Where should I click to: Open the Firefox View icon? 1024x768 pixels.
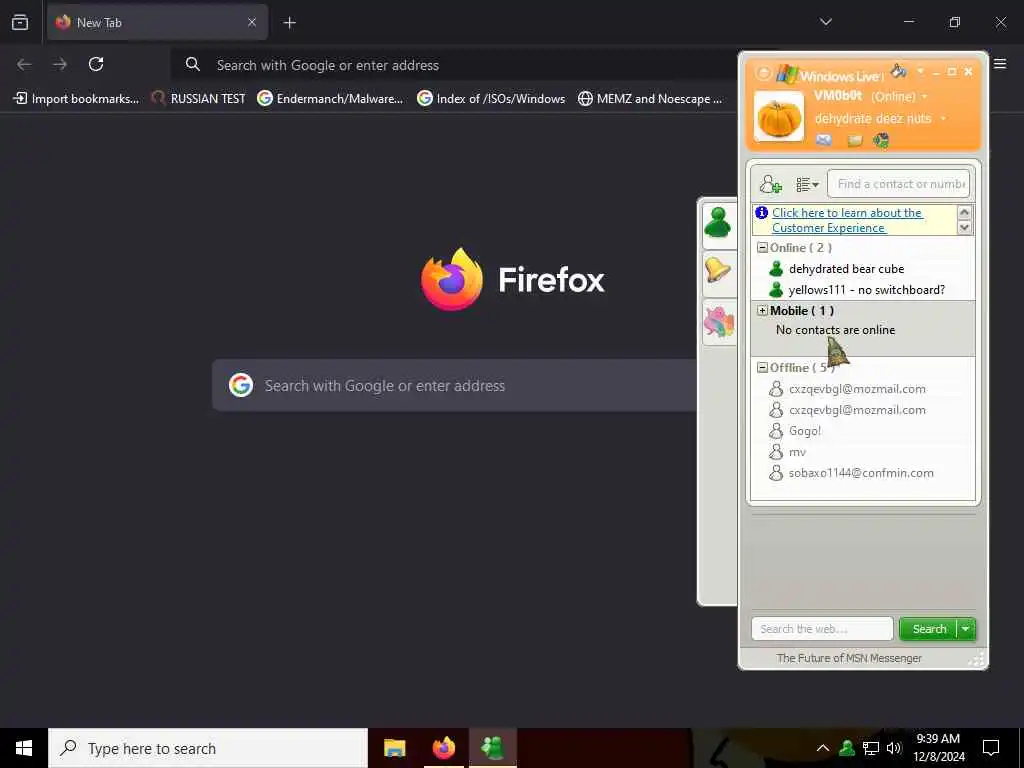tap(20, 22)
